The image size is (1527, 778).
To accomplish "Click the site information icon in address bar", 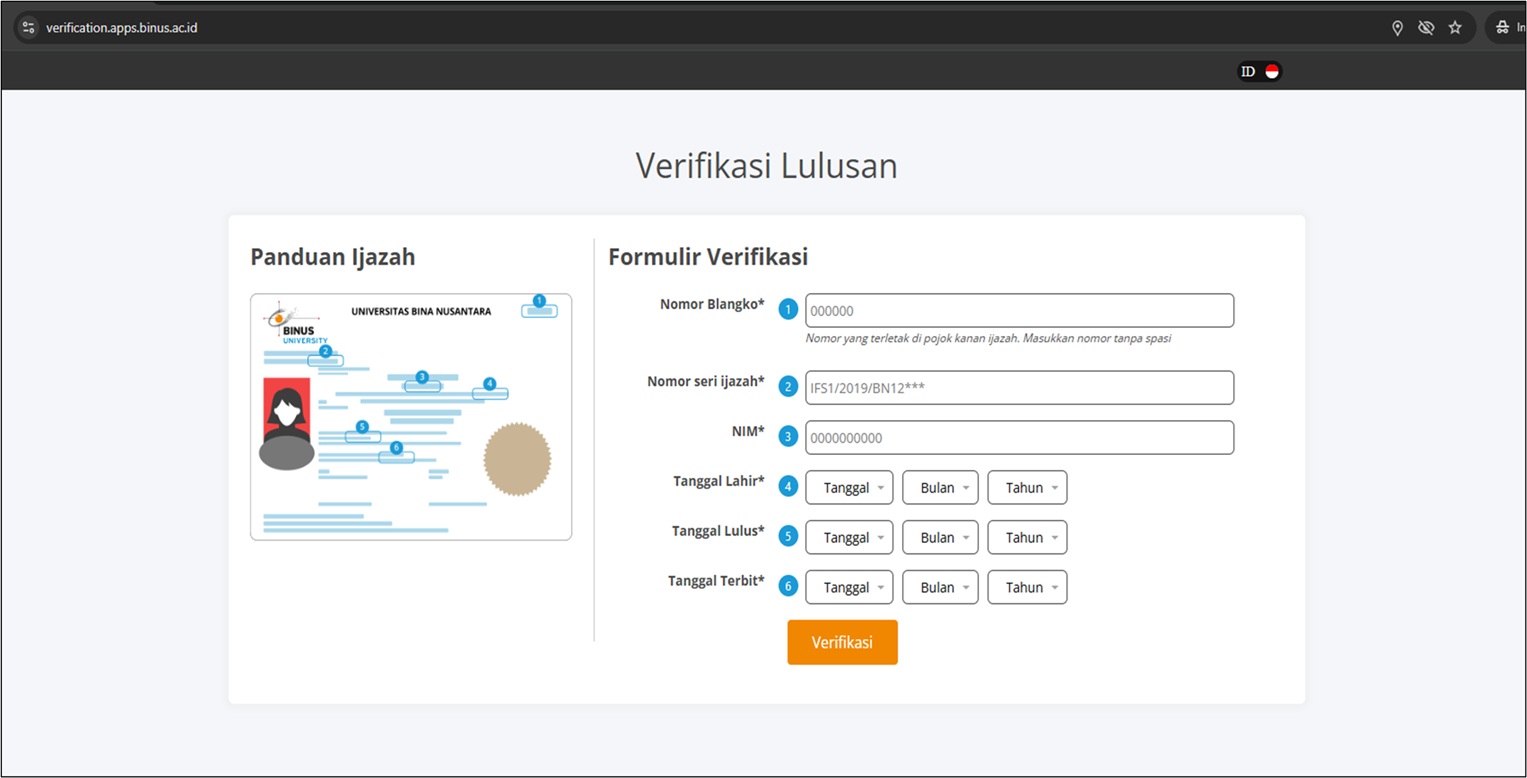I will (x=28, y=28).
